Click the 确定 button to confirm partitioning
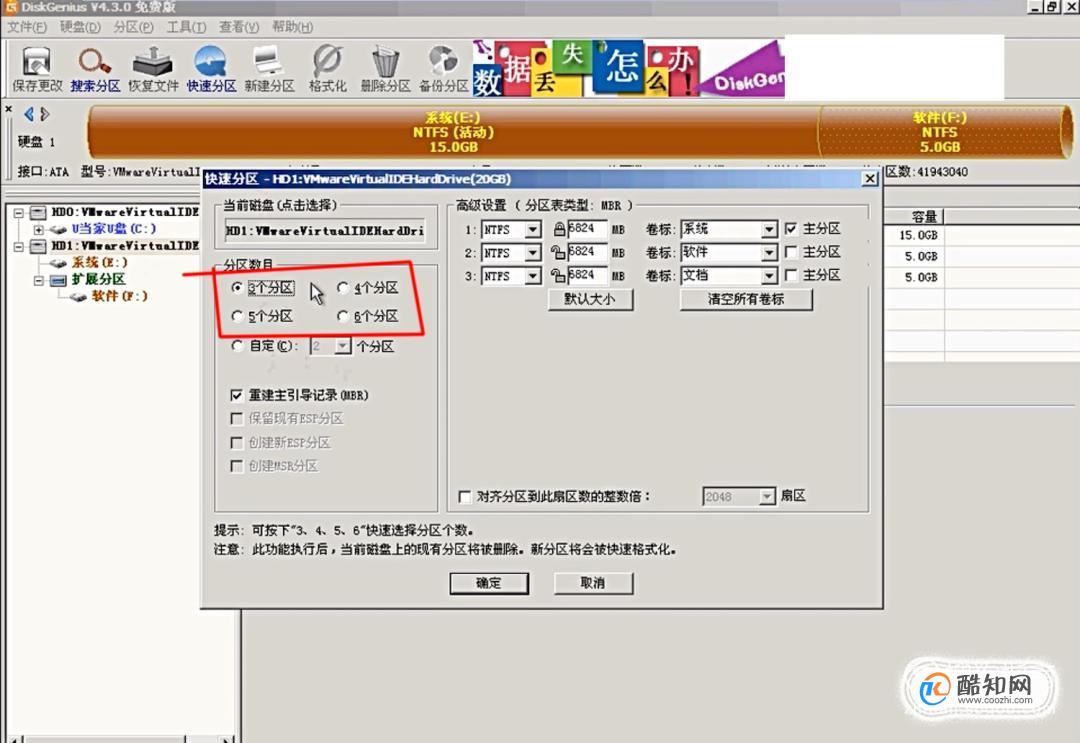Viewport: 1080px width, 743px height. click(489, 583)
